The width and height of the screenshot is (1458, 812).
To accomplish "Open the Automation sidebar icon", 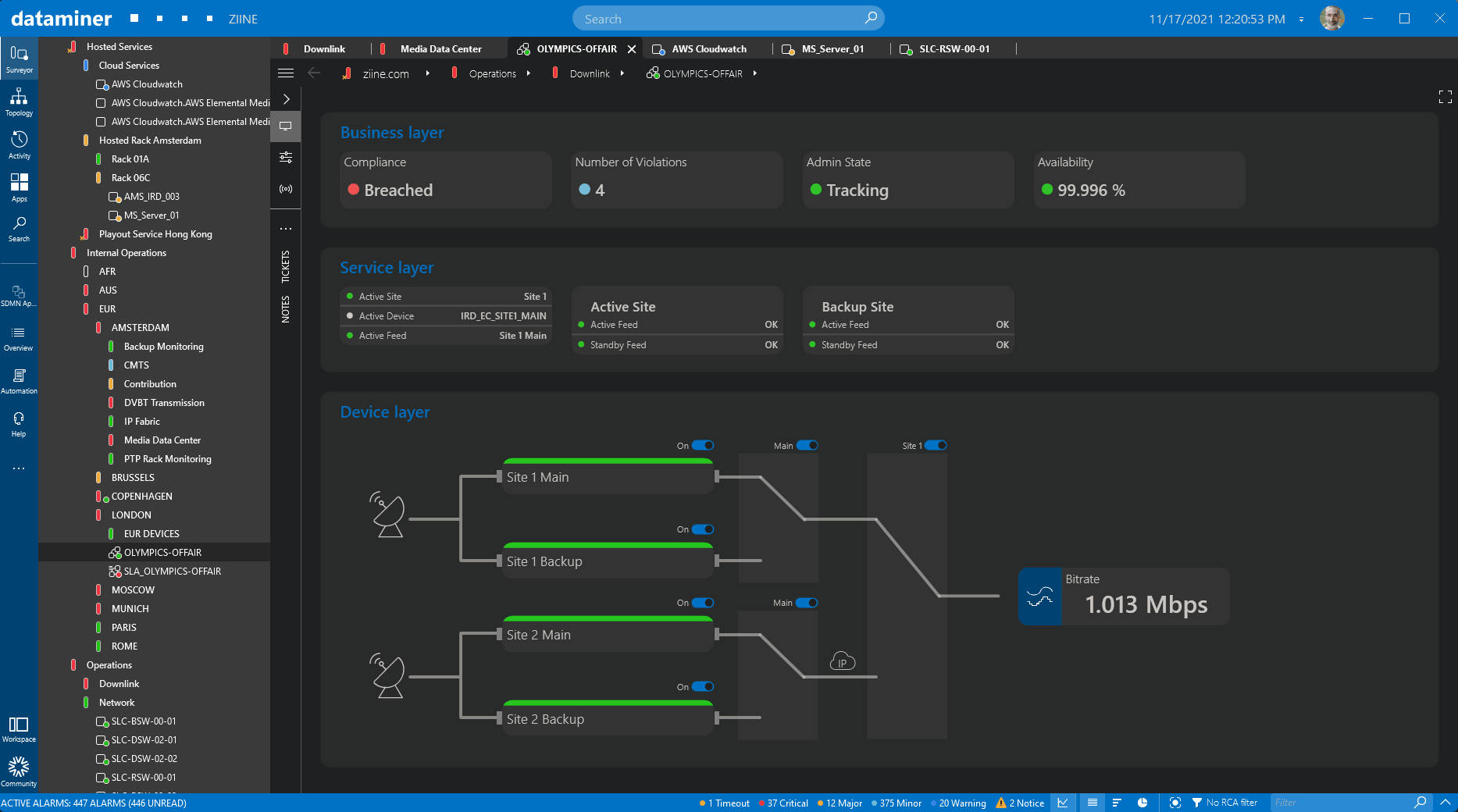I will pyautogui.click(x=19, y=381).
